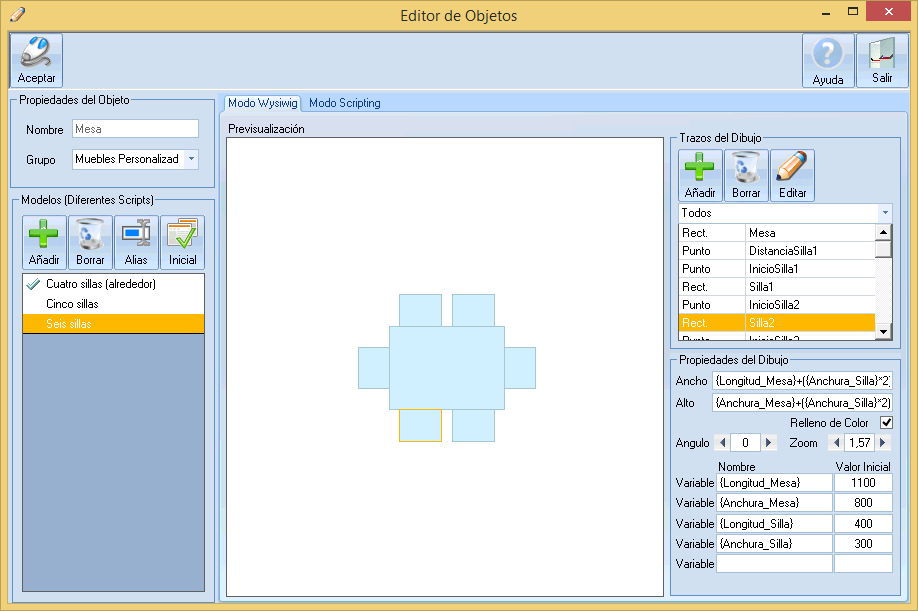Toggle the Relleno de Color checkbox

point(885,423)
